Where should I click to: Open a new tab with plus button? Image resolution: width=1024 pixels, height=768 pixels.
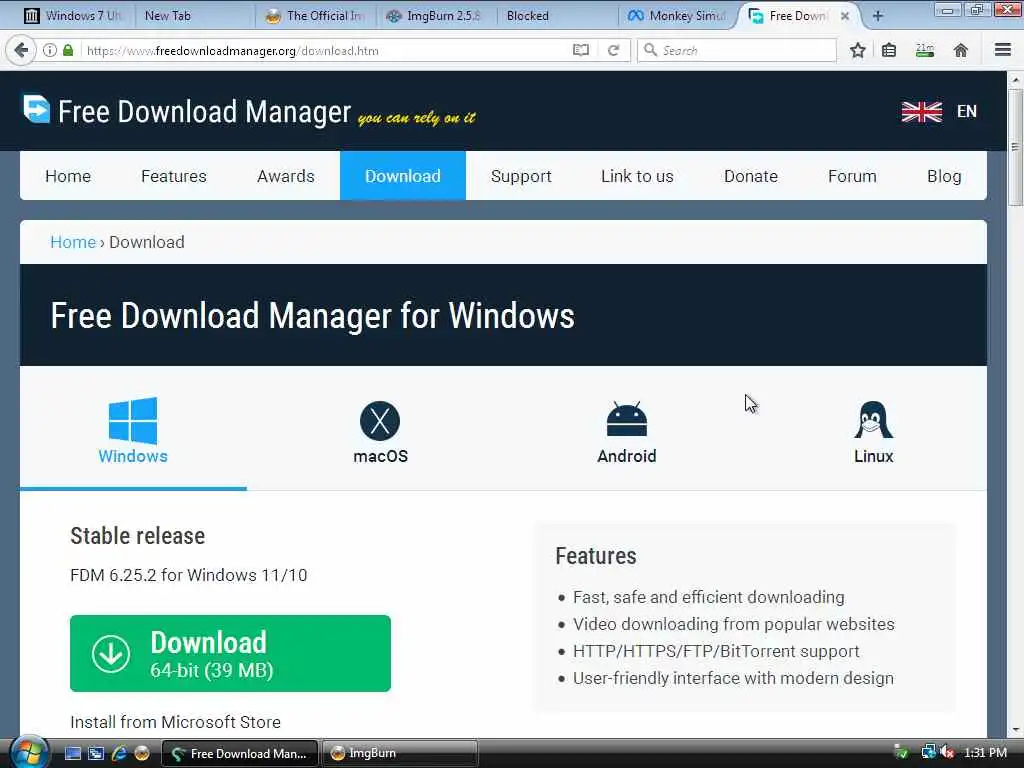[878, 16]
